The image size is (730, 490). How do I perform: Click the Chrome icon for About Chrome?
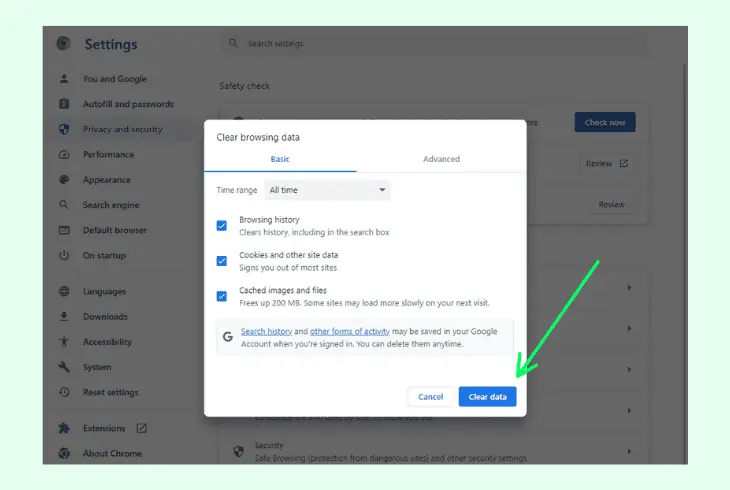64,453
